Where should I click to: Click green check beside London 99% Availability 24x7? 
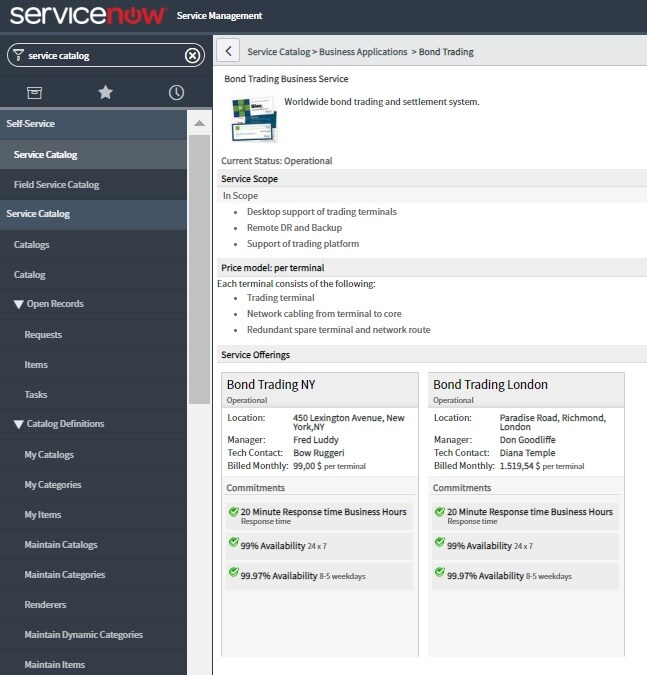tap(440, 542)
